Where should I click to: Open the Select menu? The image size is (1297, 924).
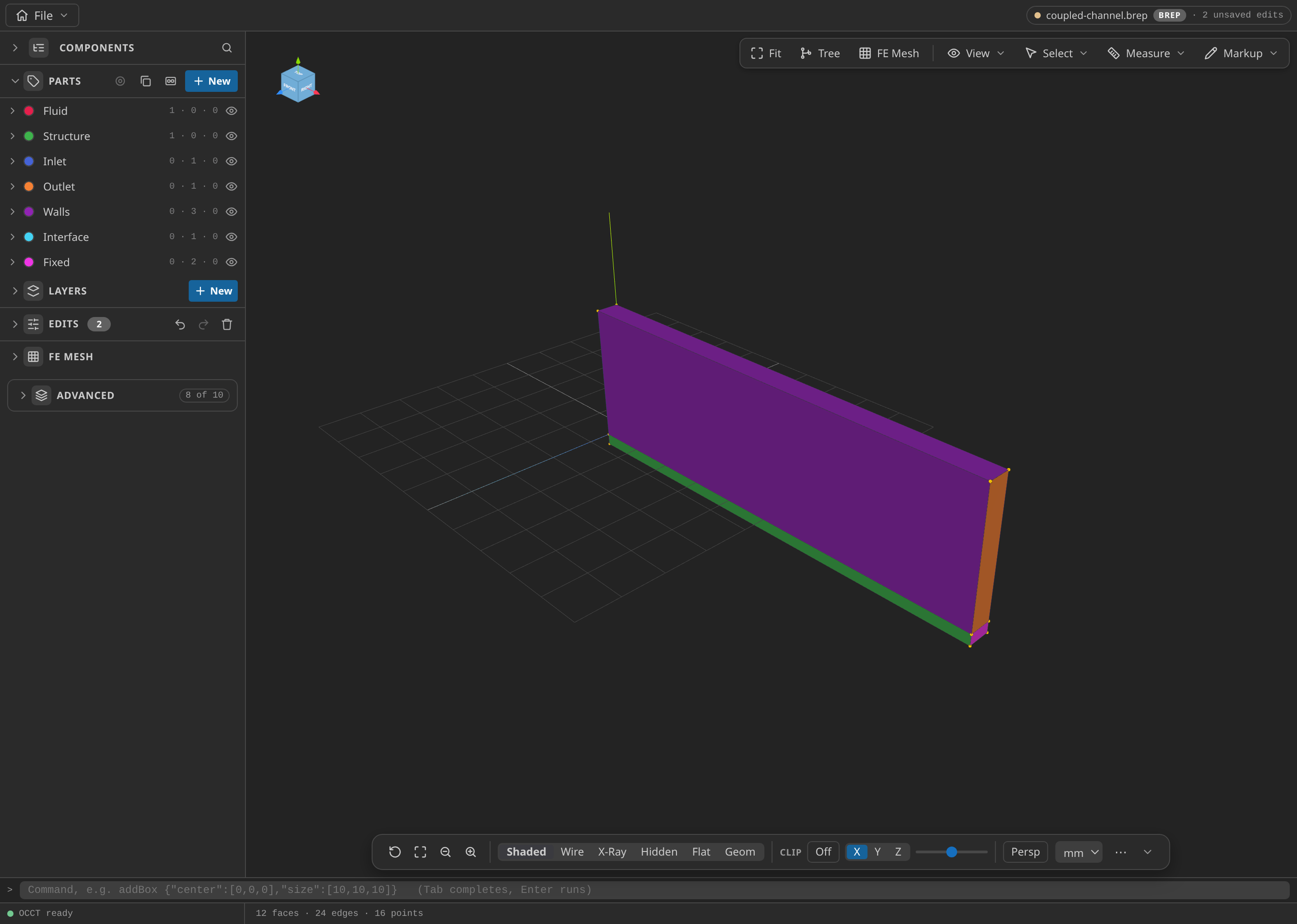1057,53
